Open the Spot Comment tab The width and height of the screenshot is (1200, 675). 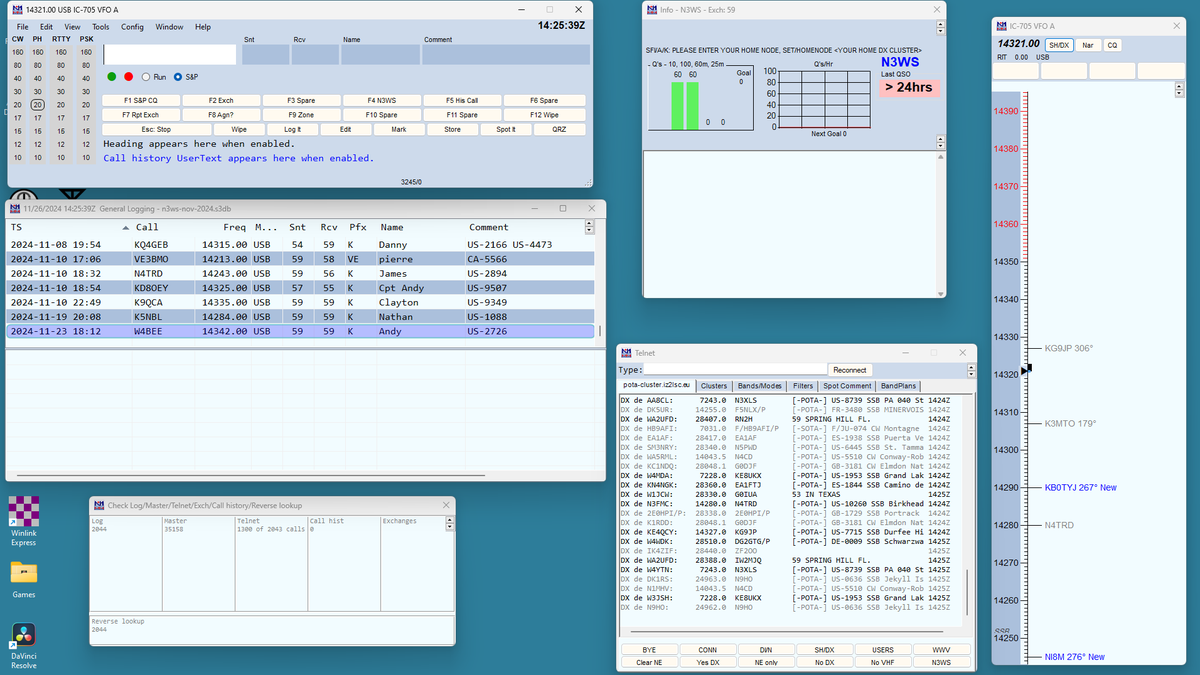click(x=847, y=385)
